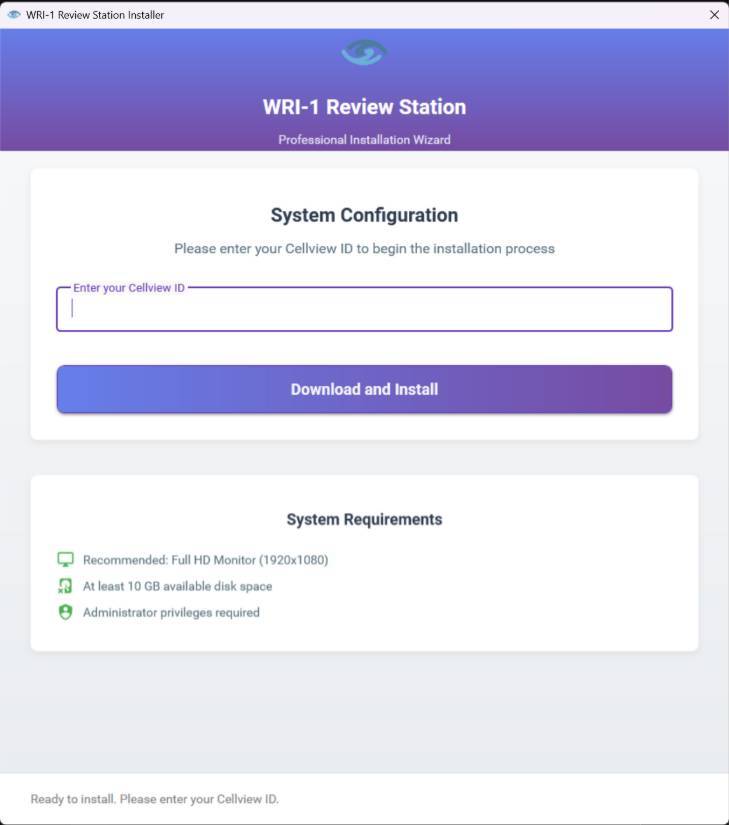Click the '10 GB available disk space' text
Screen dimensions: 729x825
[177, 586]
